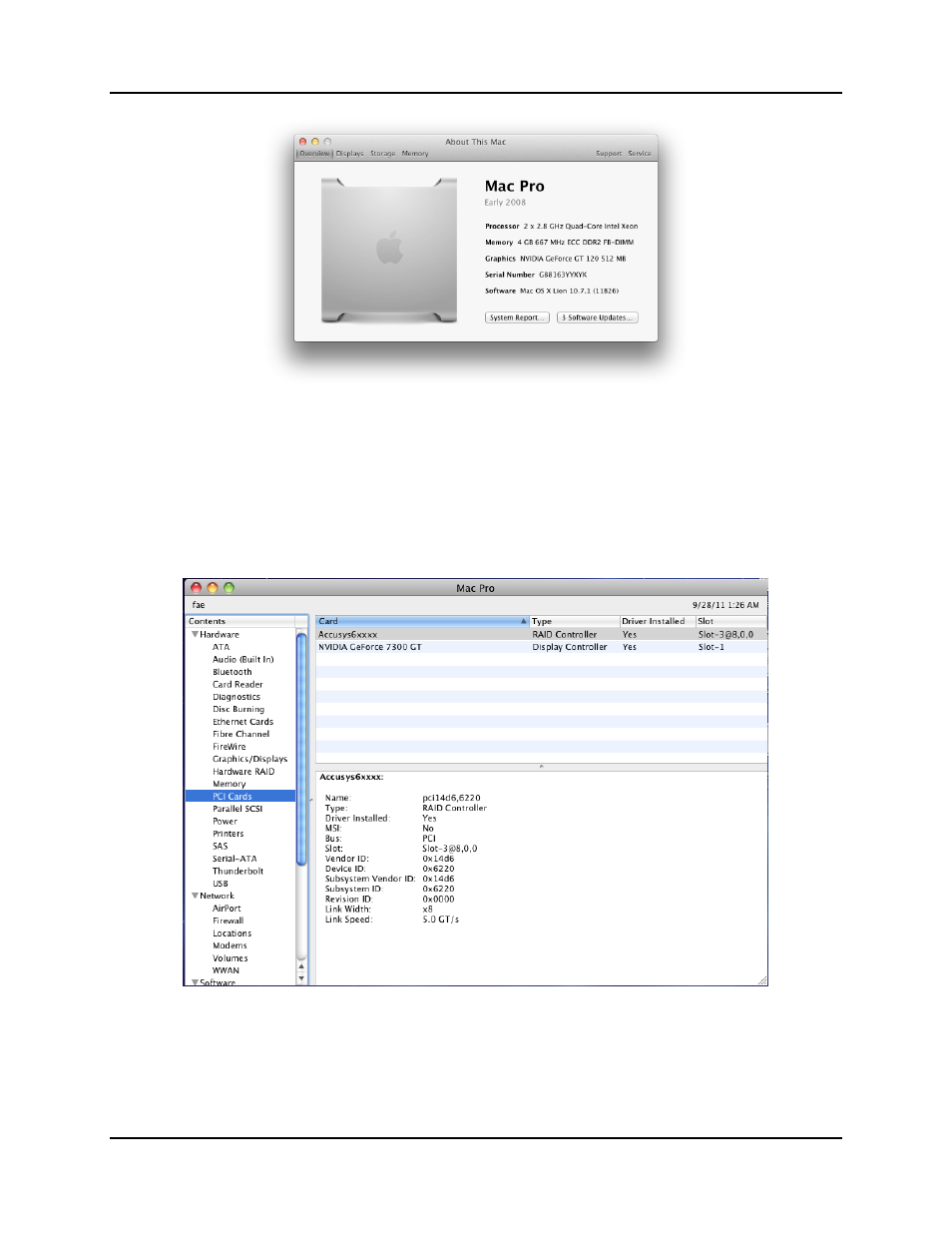Select Printers in the sidebar
This screenshot has width=952, height=1233.
coord(228,834)
